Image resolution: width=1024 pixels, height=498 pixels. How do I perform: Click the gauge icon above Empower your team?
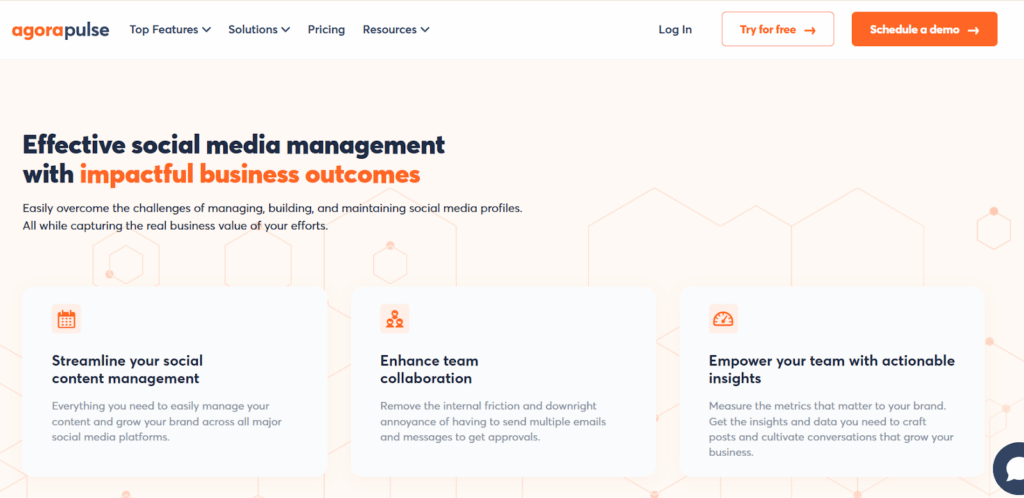[723, 319]
